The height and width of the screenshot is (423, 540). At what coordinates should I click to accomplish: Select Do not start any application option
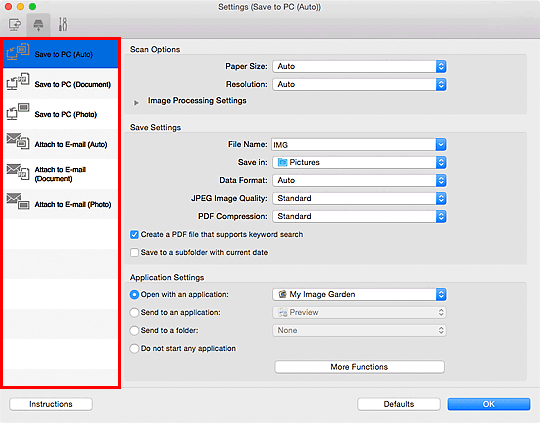click(x=134, y=348)
